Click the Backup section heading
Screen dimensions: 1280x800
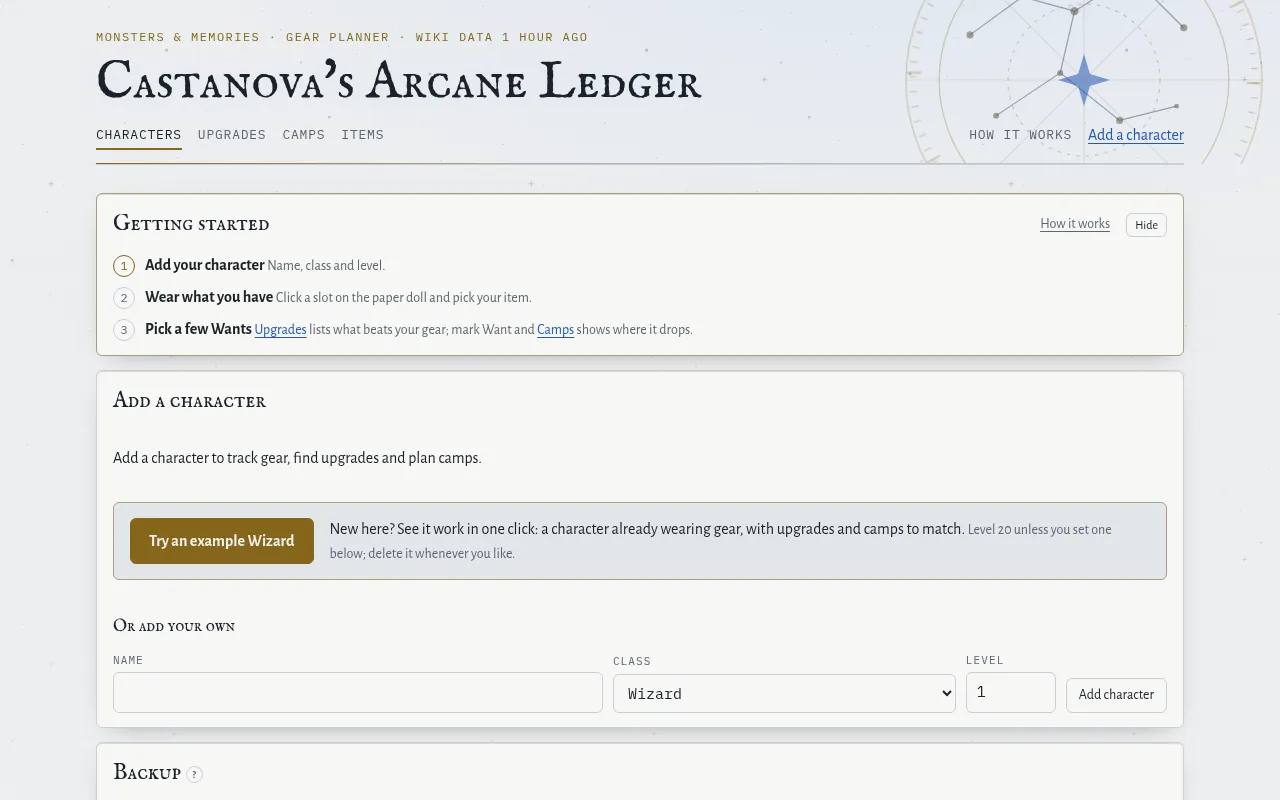pyautogui.click(x=147, y=772)
